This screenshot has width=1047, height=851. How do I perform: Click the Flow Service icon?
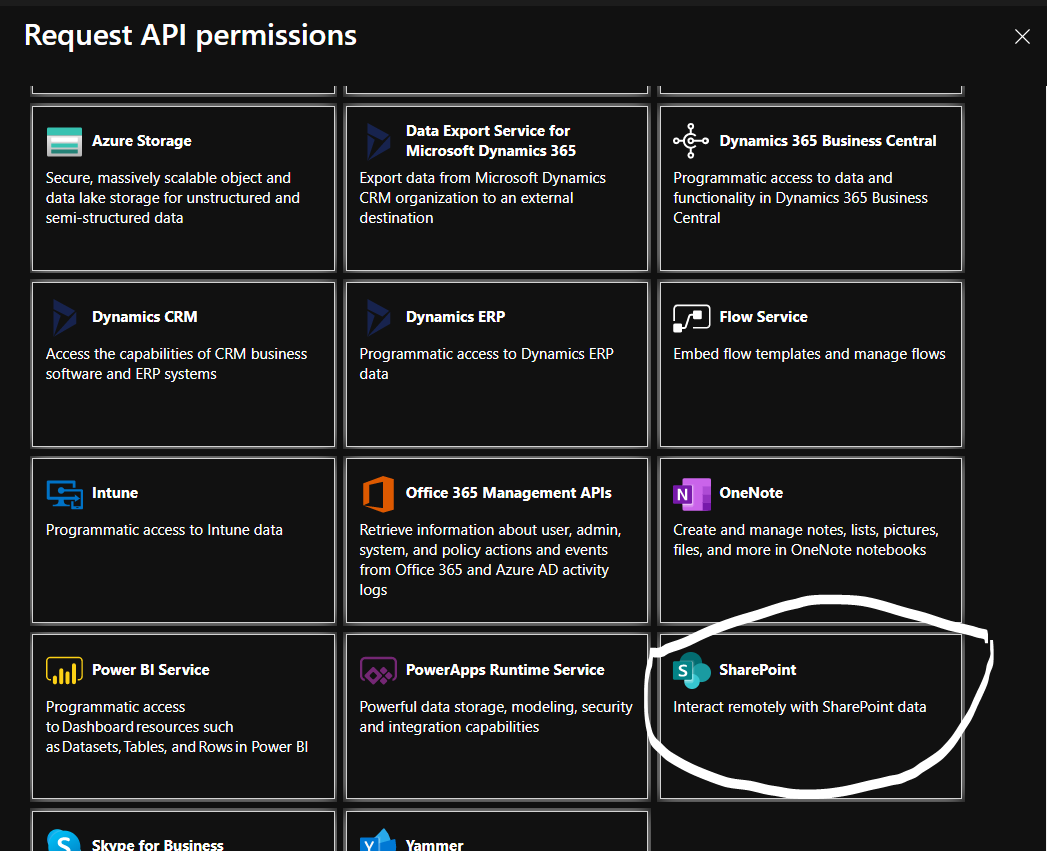[691, 318]
